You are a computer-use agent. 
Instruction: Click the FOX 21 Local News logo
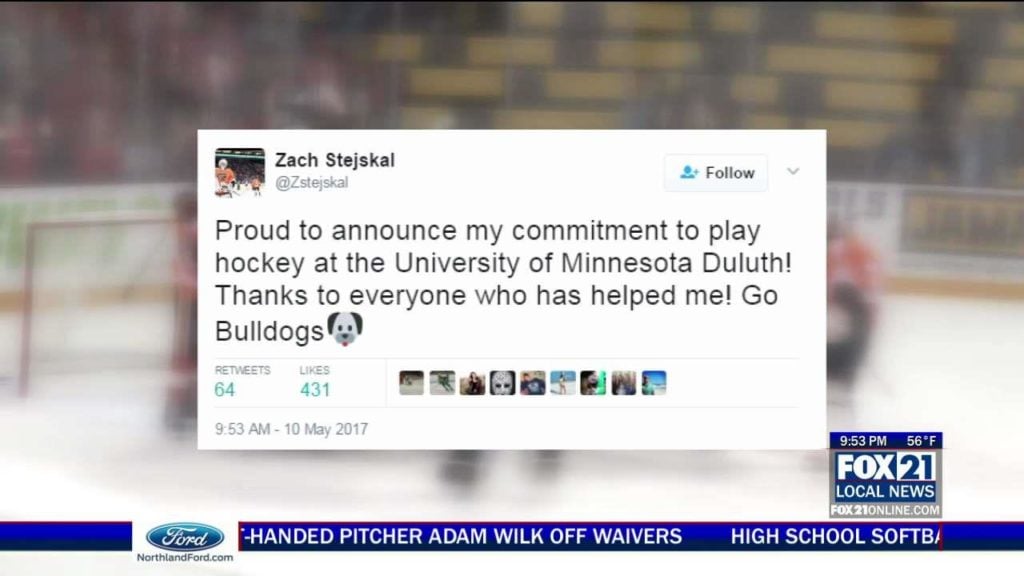pos(886,475)
